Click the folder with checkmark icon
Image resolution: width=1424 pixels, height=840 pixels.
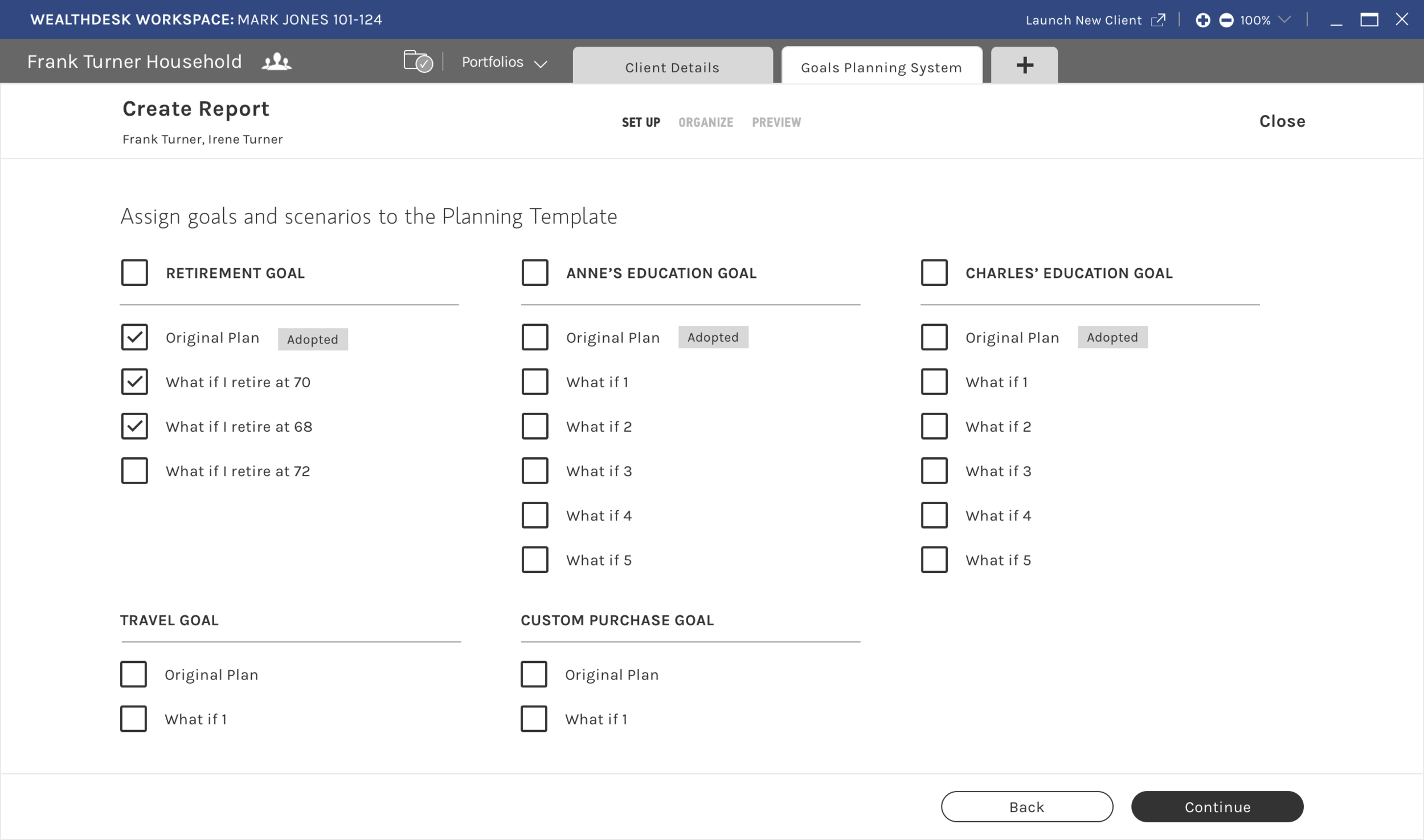tap(418, 61)
